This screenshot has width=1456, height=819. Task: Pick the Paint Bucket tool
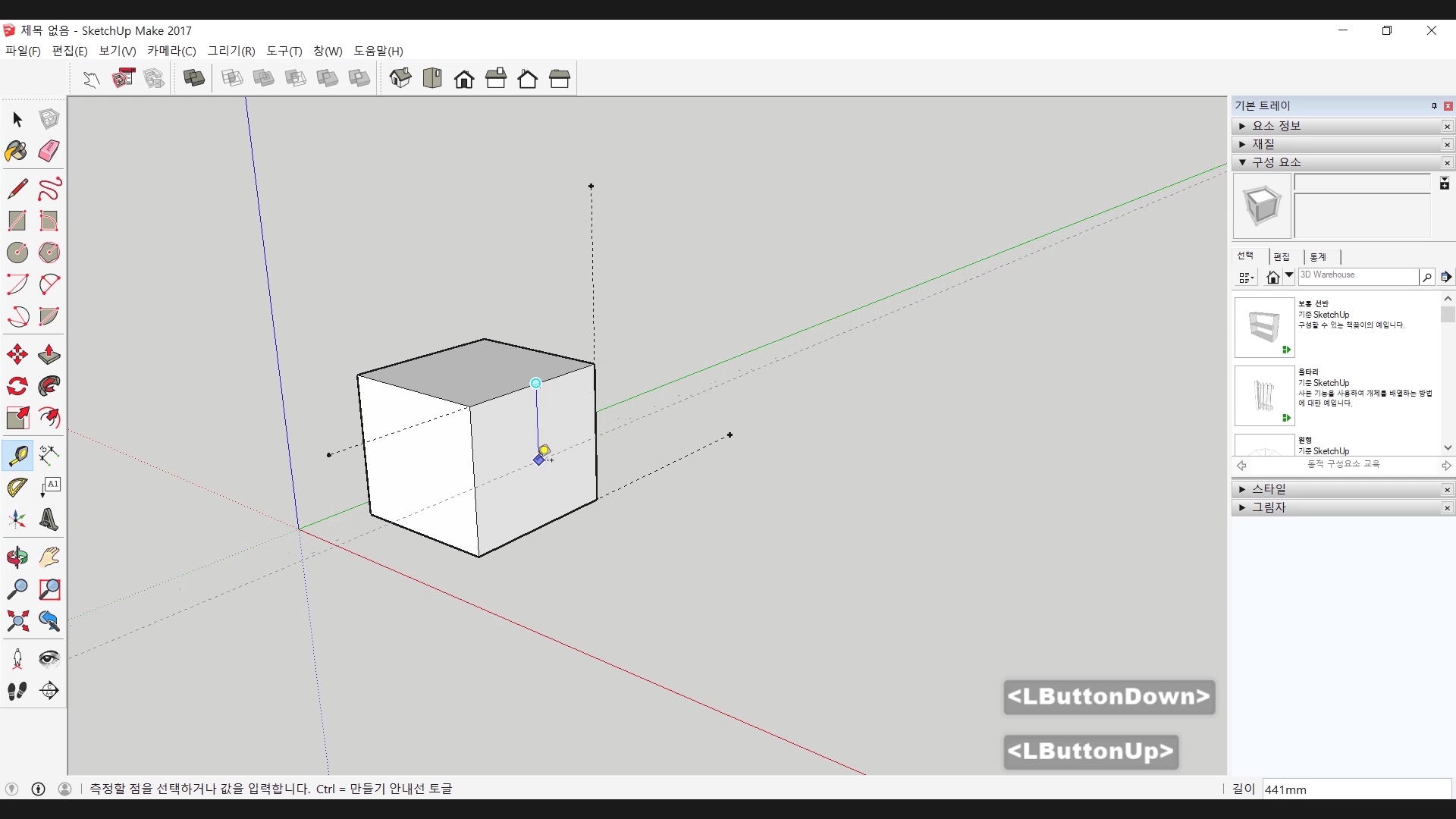click(17, 151)
